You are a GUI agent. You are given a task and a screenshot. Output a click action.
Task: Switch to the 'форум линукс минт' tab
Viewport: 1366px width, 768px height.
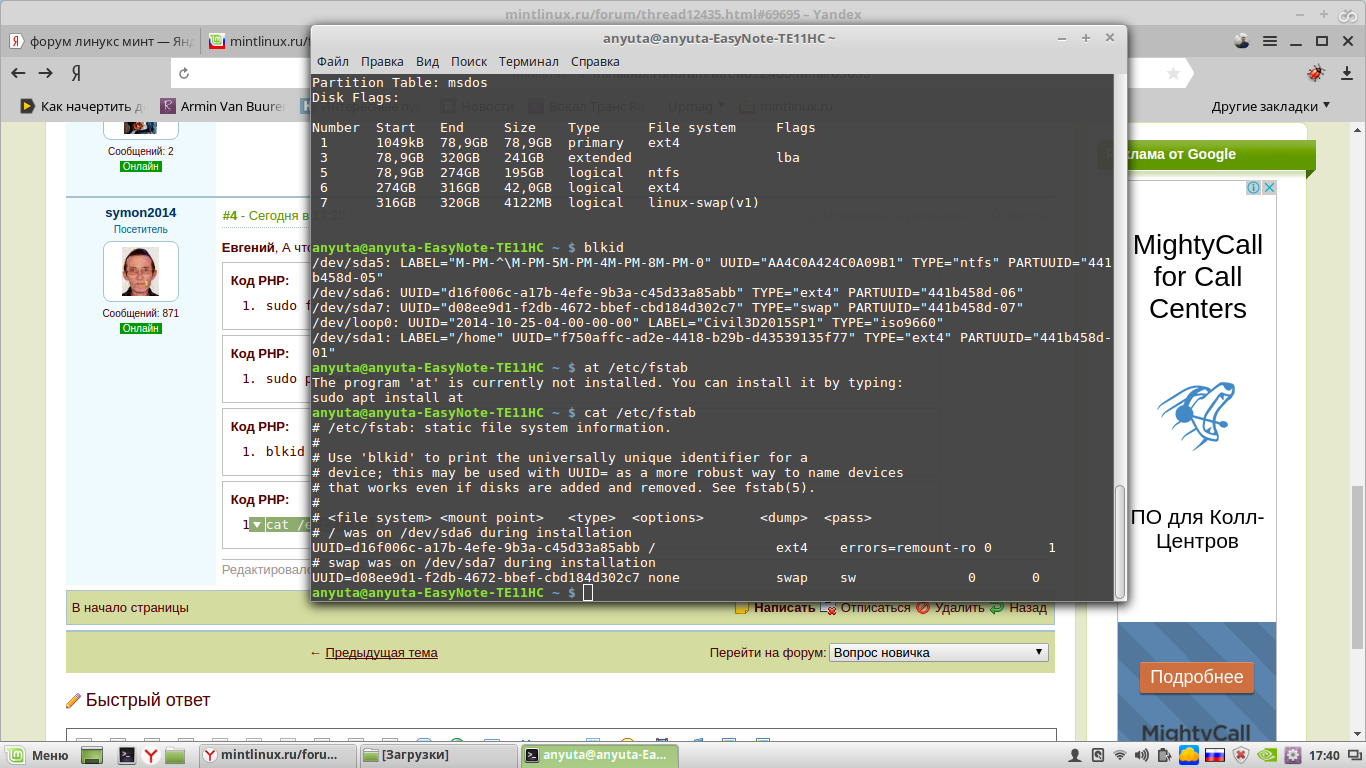100,41
